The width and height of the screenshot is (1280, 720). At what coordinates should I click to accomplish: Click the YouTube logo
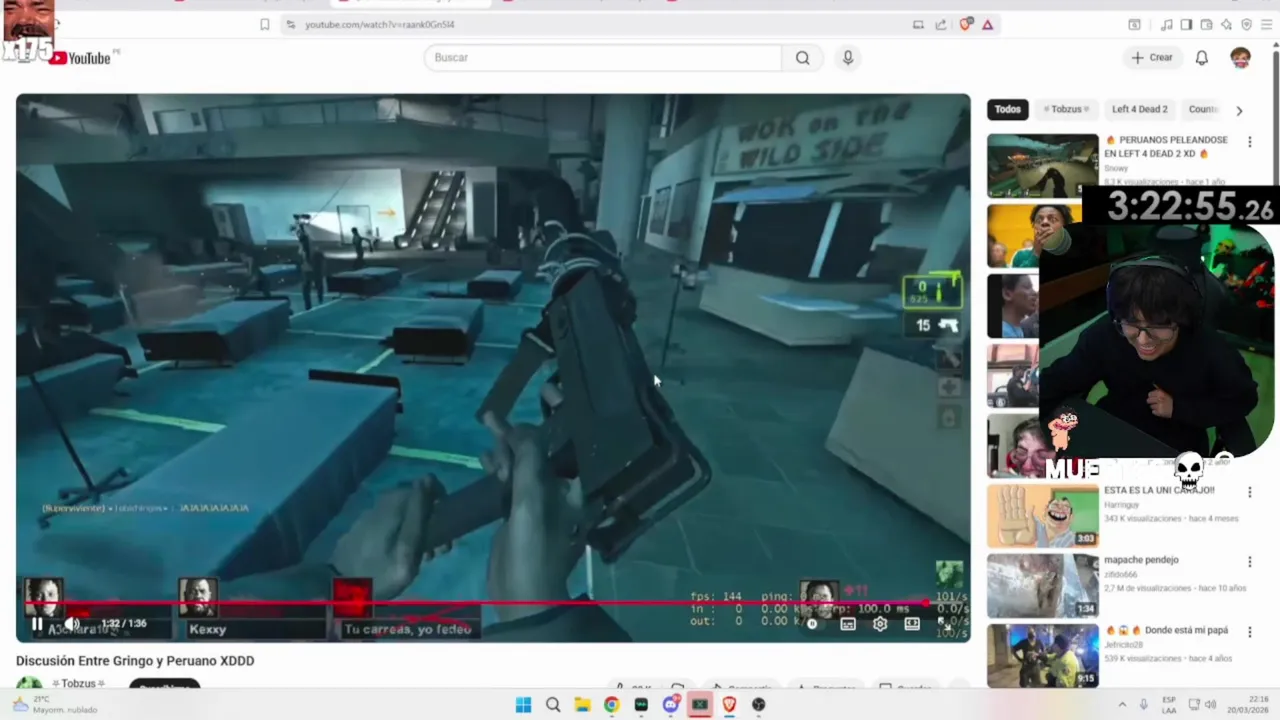(x=80, y=58)
